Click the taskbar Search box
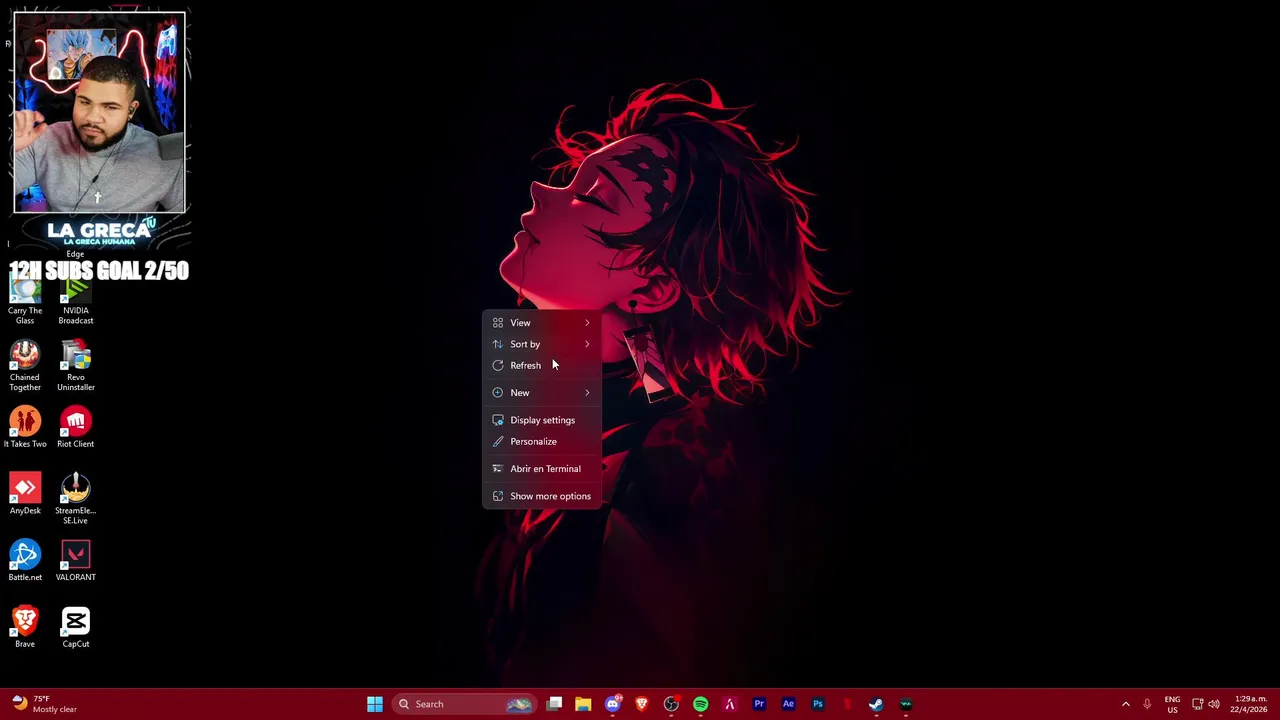 (x=464, y=704)
